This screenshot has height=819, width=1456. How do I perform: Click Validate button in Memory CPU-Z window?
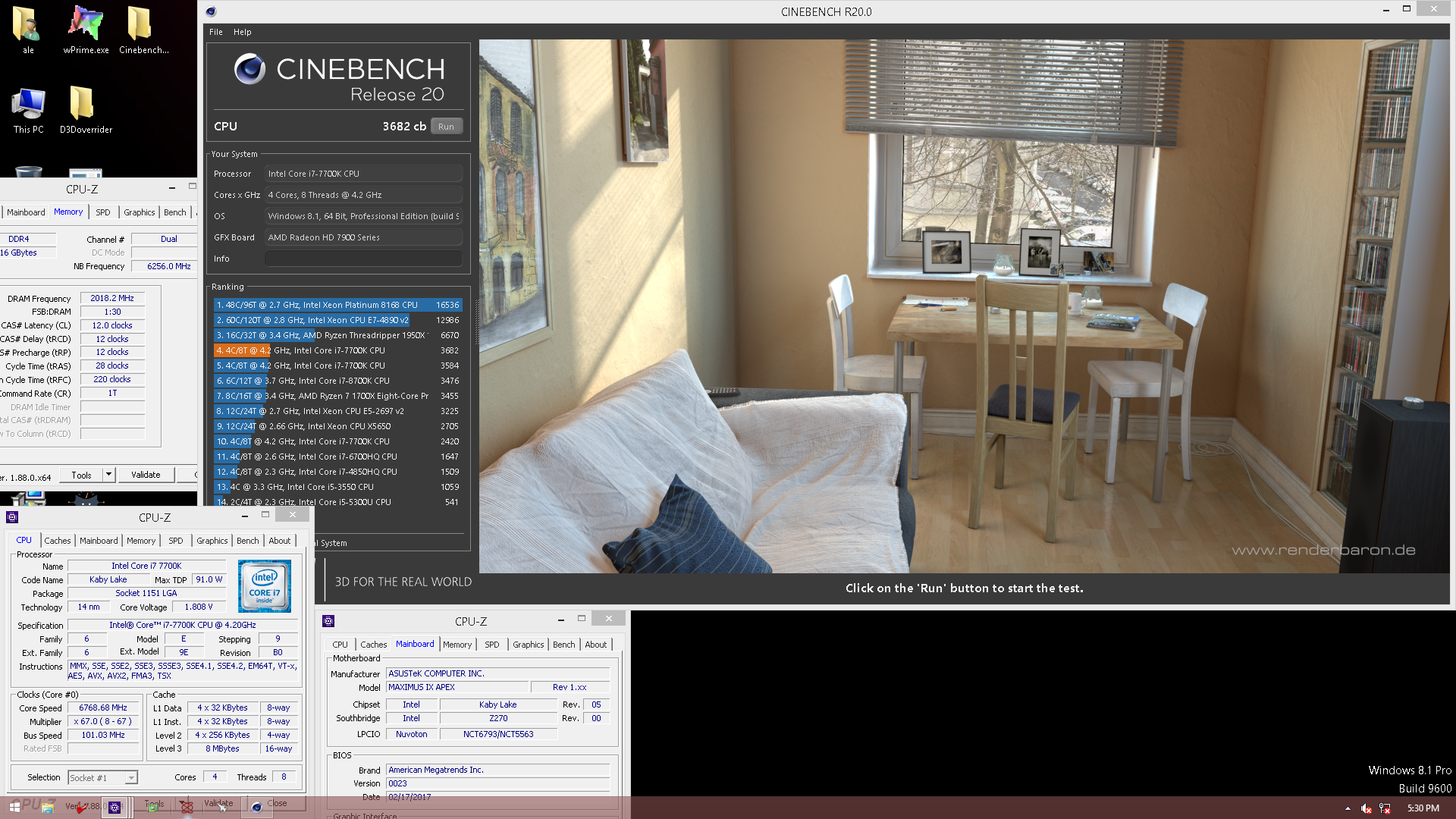[x=146, y=475]
